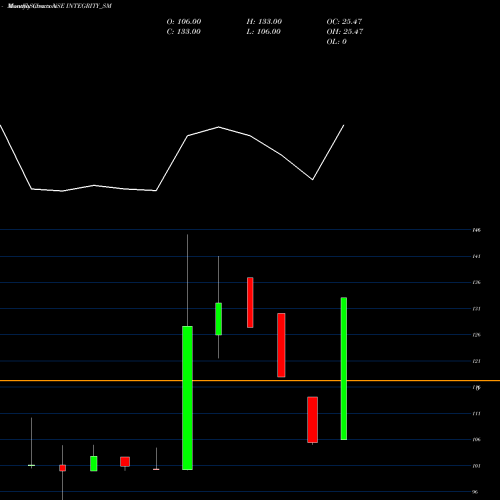Click the 101 price axis label
Screen dimensions: 500x500
[476, 466]
